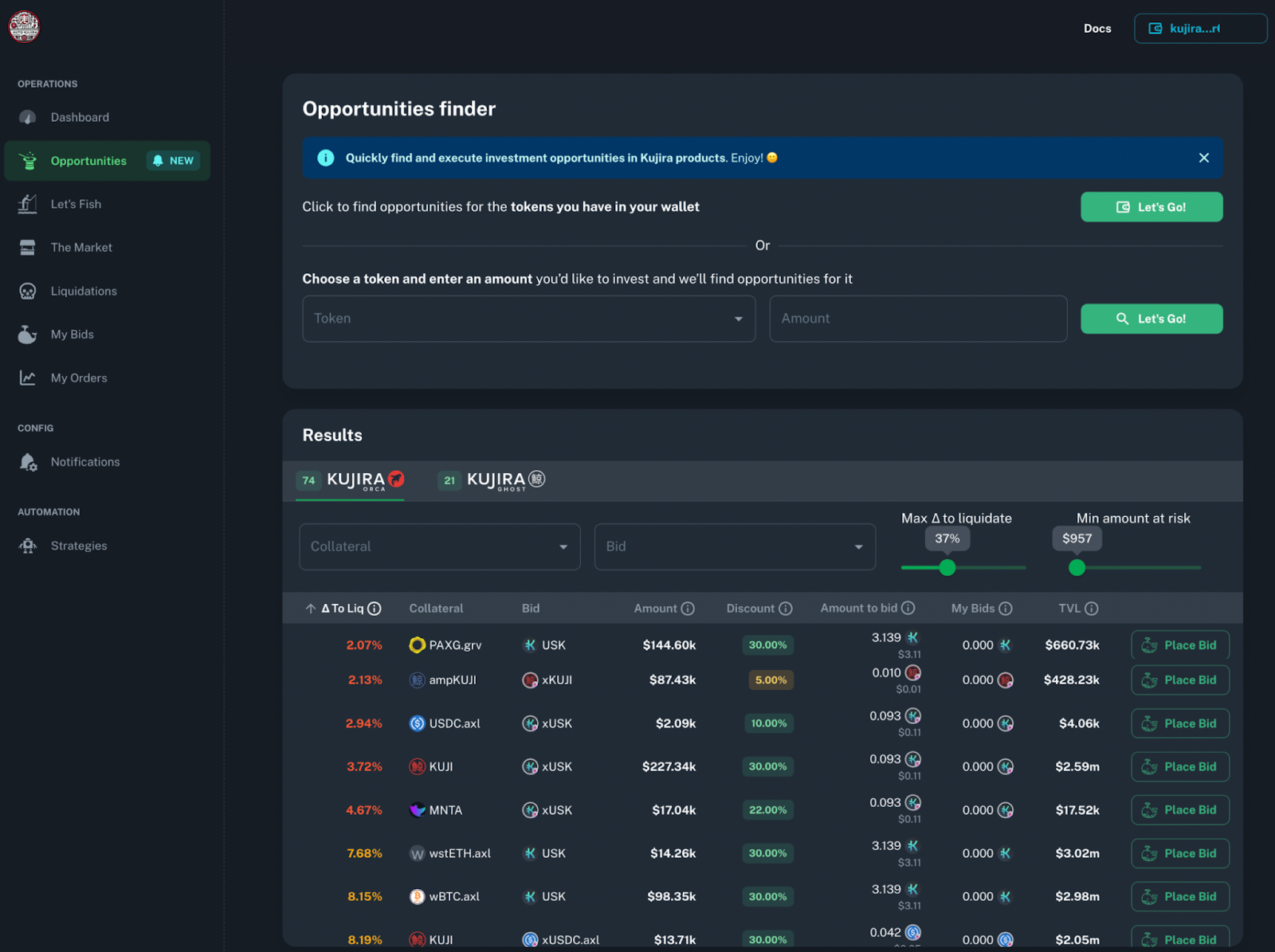Image resolution: width=1275 pixels, height=952 pixels.
Task: Place Bid on the MNTA row
Action: pyautogui.click(x=1180, y=810)
